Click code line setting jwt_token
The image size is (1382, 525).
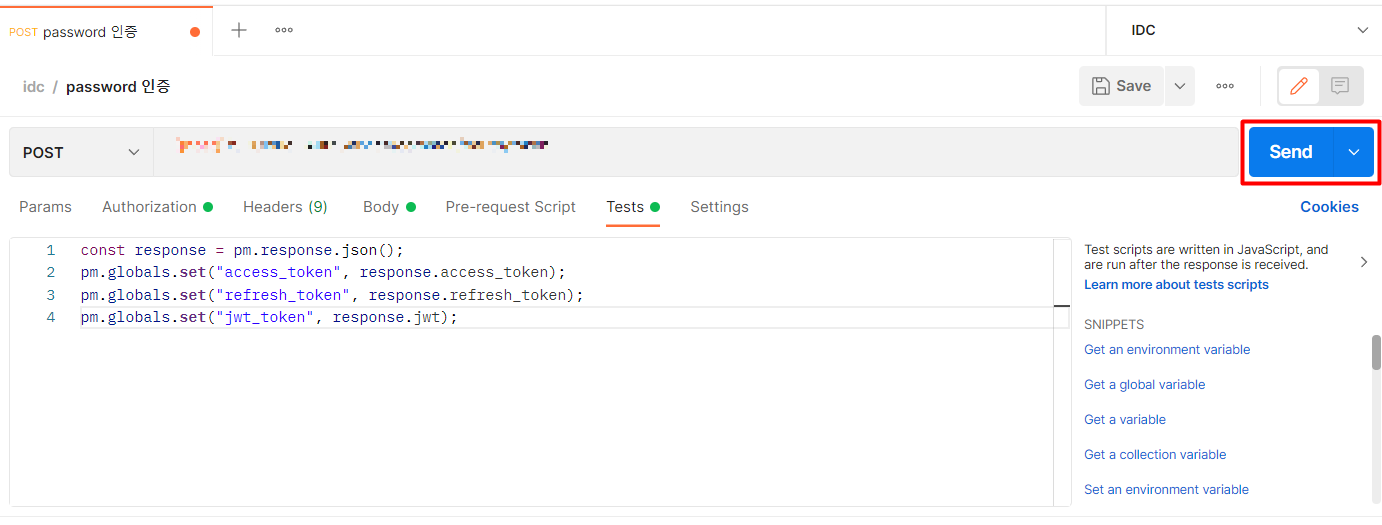[x=269, y=317]
